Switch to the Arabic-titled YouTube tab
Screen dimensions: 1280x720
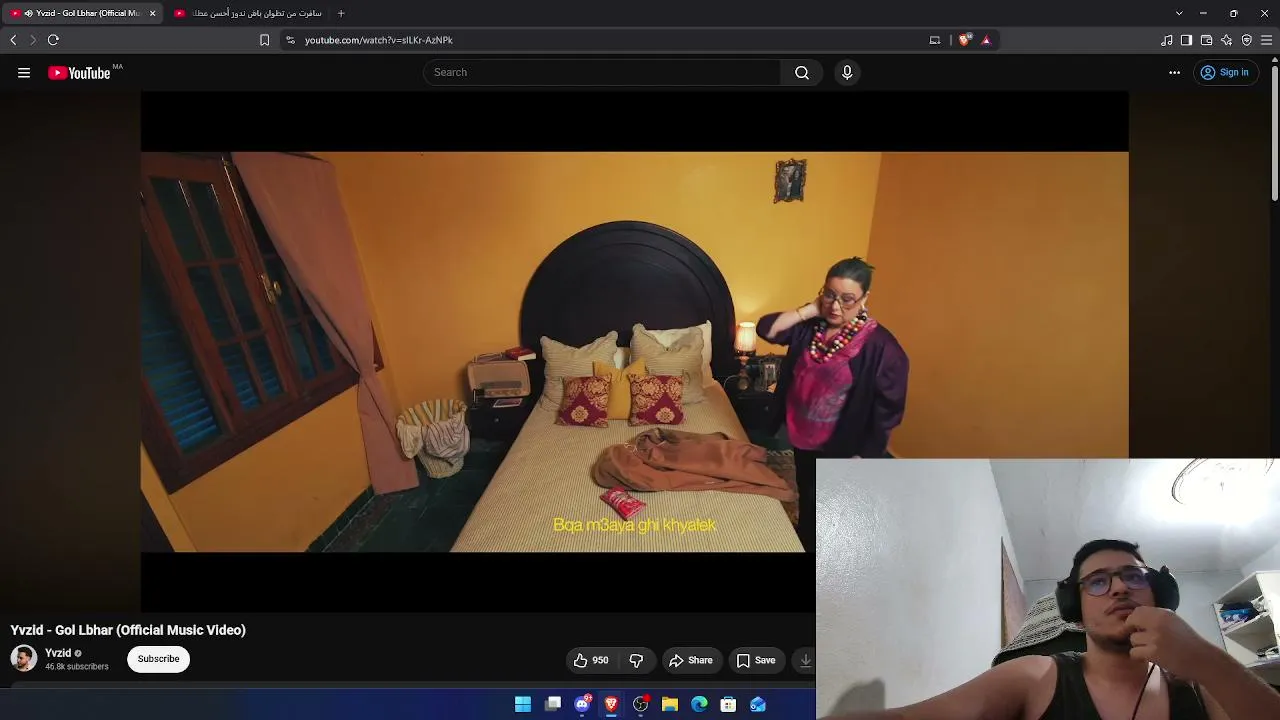click(248, 13)
